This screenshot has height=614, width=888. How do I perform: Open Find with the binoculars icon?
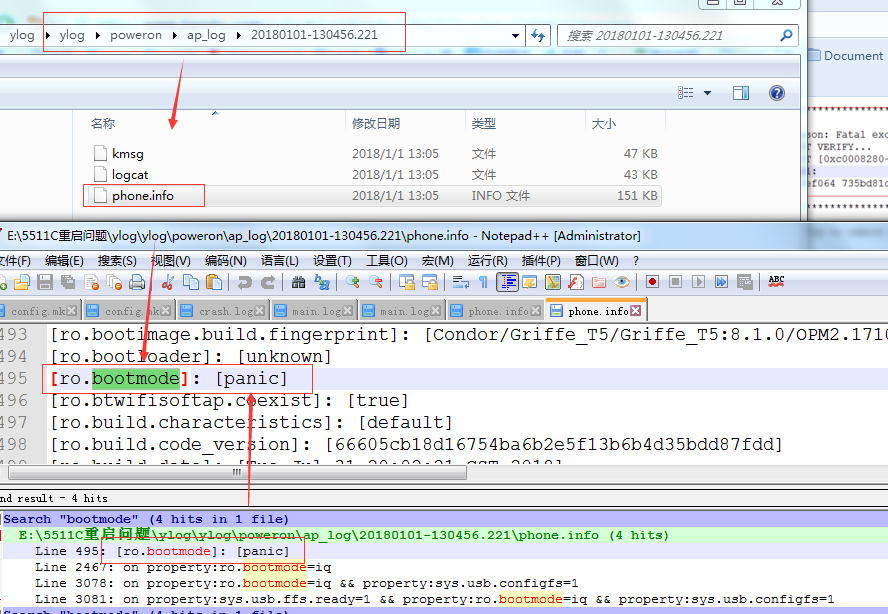coord(298,282)
